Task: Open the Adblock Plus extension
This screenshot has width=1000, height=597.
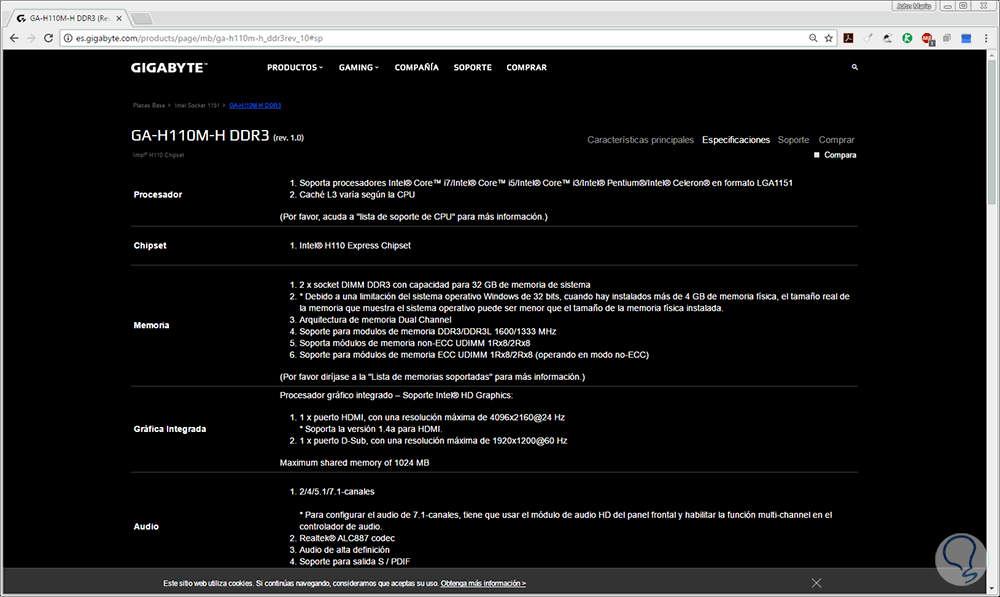Action: click(x=927, y=39)
